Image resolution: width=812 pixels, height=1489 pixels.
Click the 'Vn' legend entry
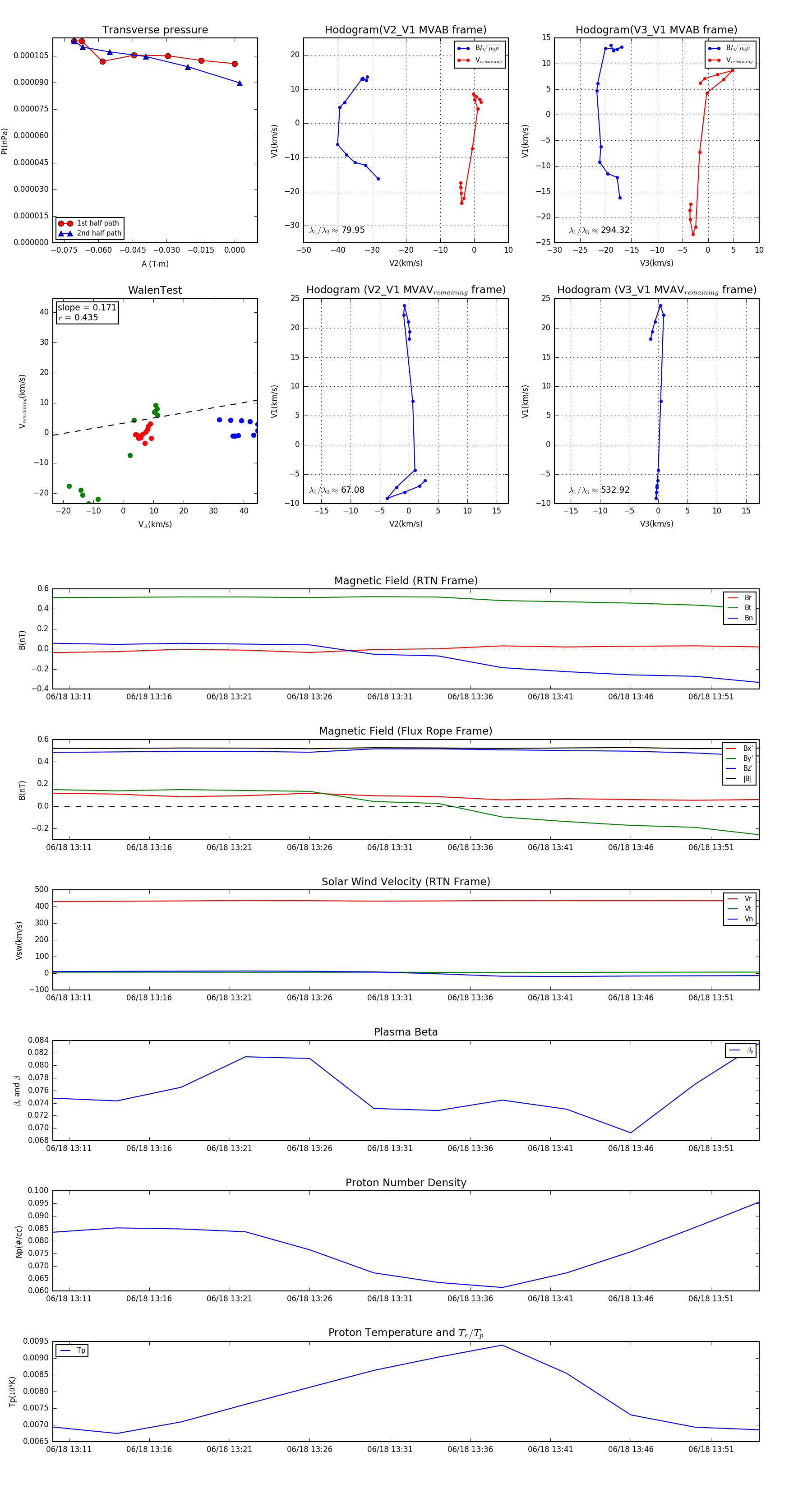point(740,919)
